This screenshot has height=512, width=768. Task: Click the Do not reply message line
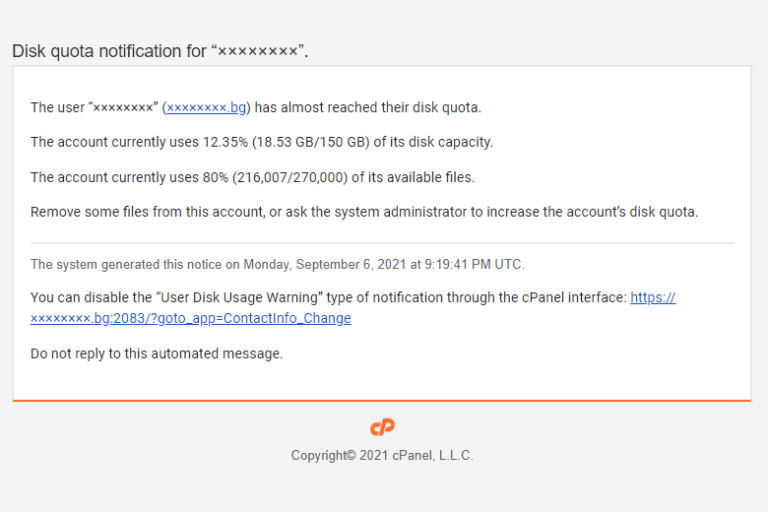click(x=157, y=354)
